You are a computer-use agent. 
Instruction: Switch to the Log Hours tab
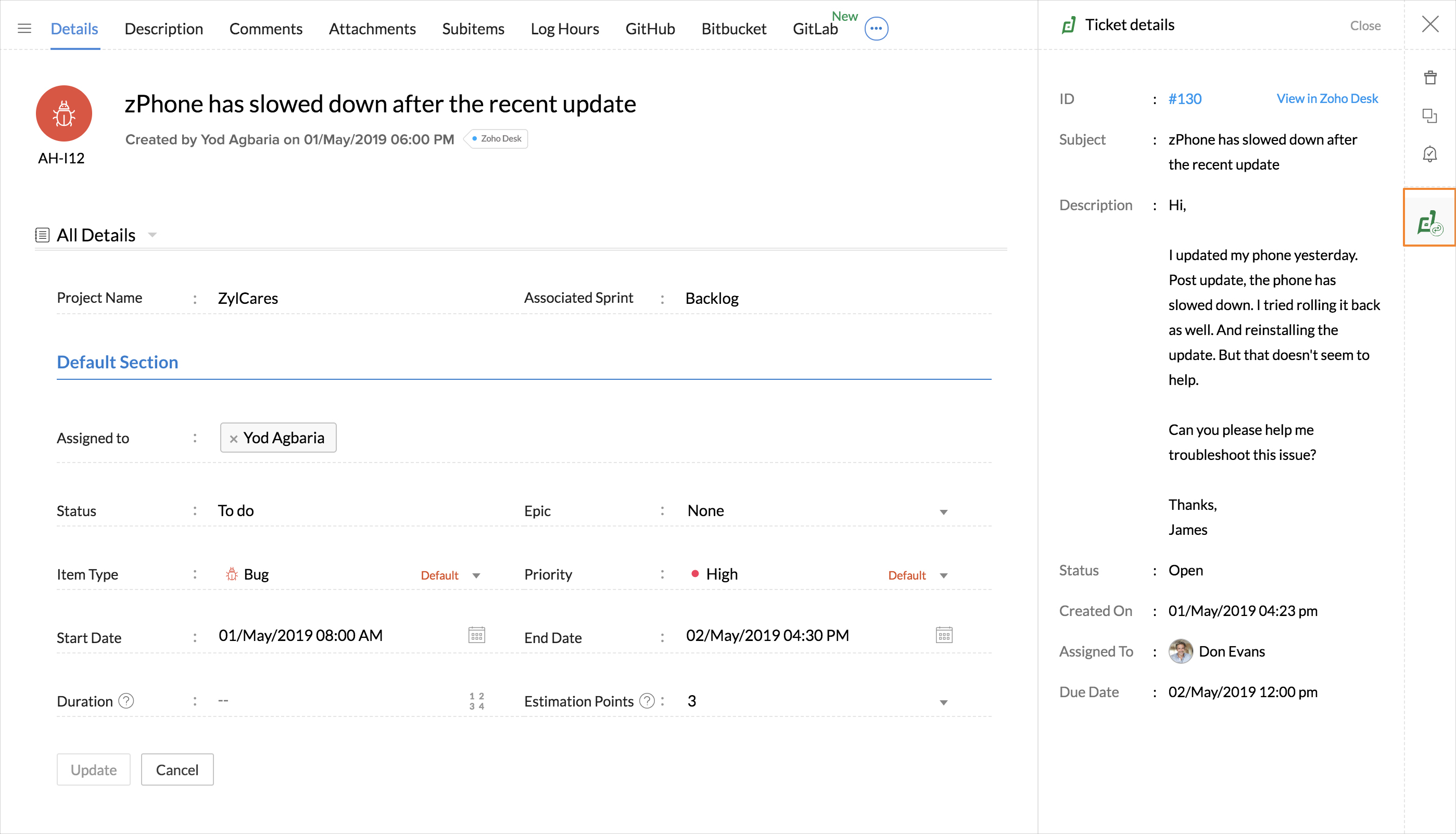[x=564, y=29]
